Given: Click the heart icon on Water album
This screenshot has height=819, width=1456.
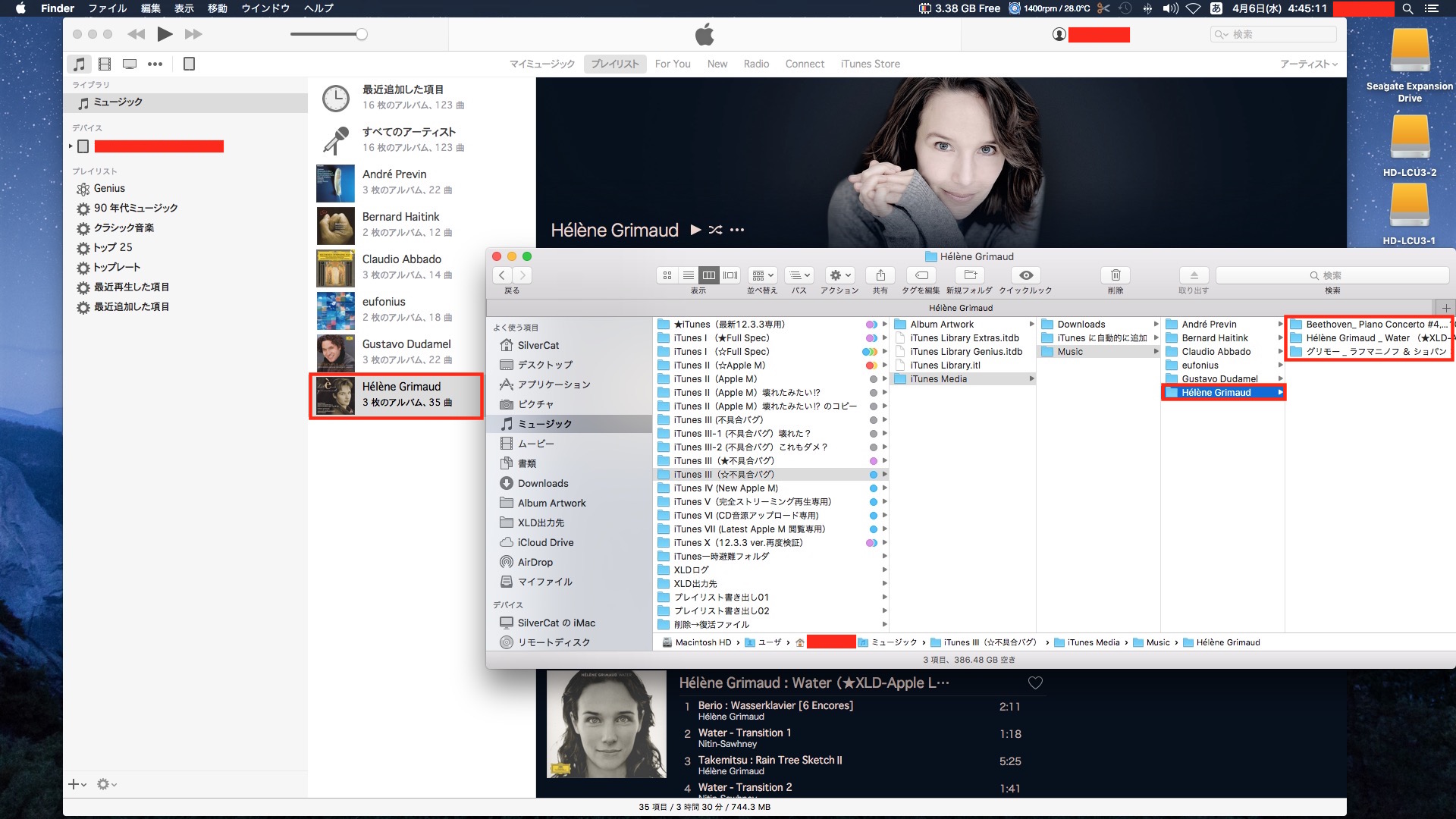Looking at the screenshot, I should click(x=1035, y=683).
